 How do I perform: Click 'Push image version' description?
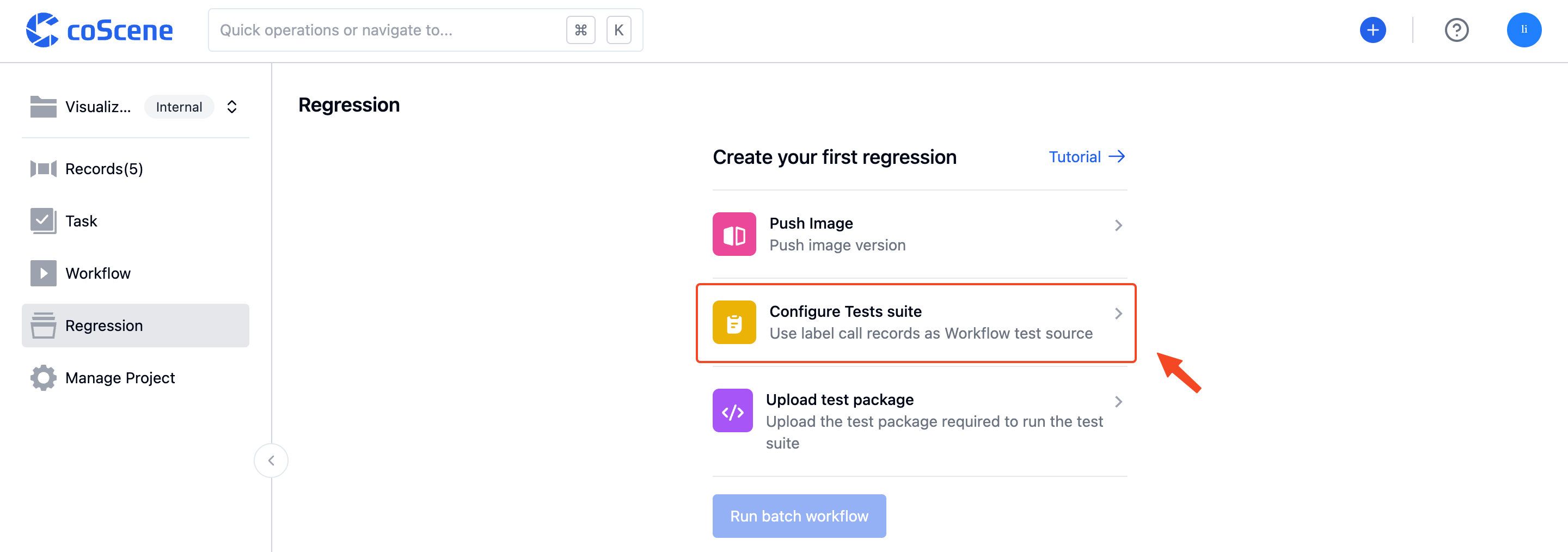(837, 246)
